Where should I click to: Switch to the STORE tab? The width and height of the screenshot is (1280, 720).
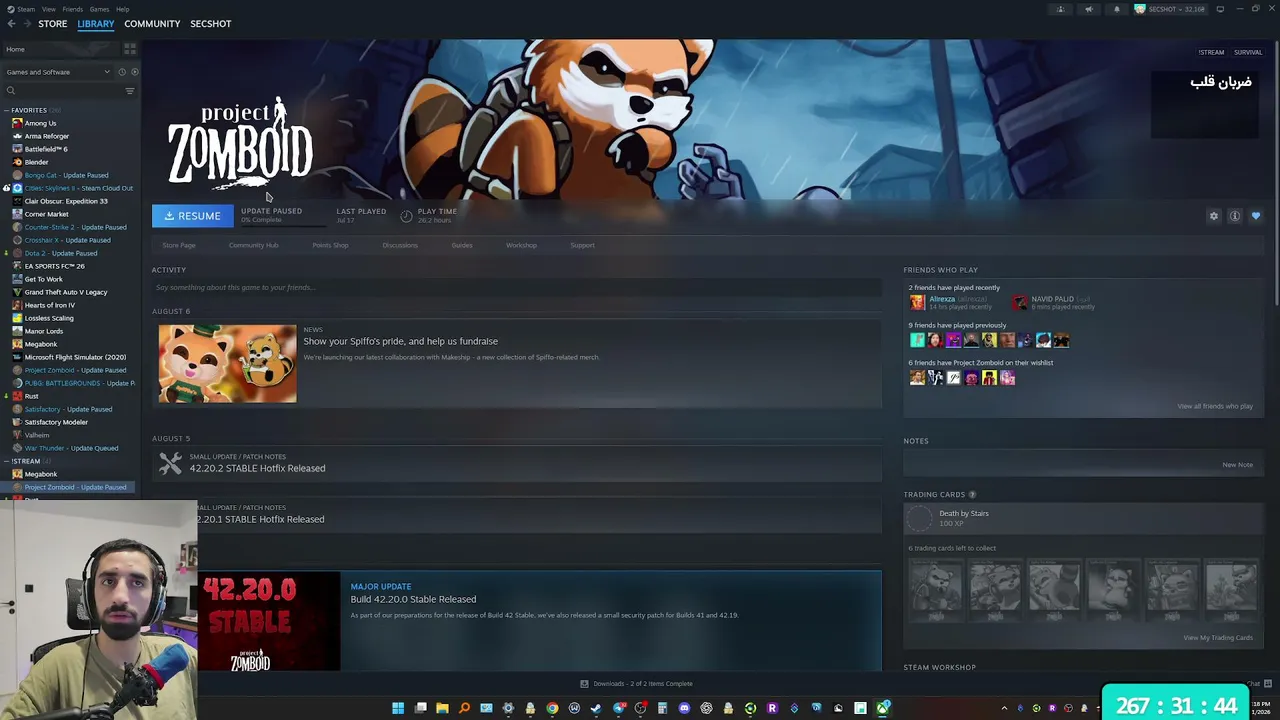point(53,24)
